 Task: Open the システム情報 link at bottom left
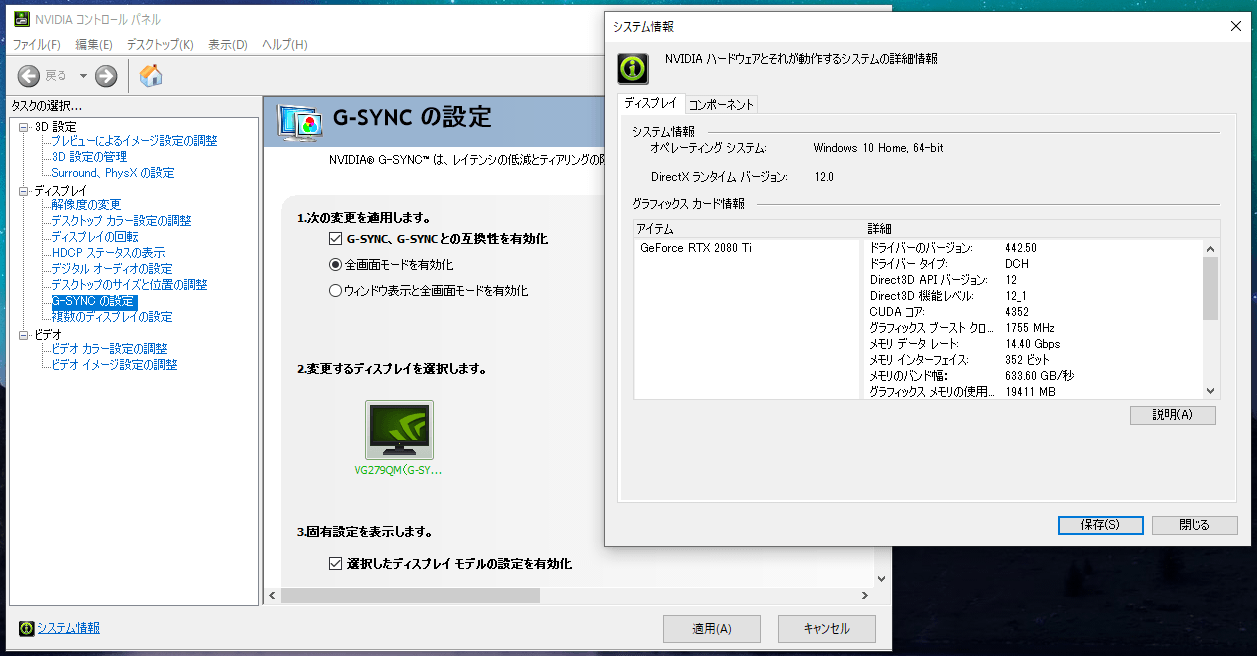(68, 628)
